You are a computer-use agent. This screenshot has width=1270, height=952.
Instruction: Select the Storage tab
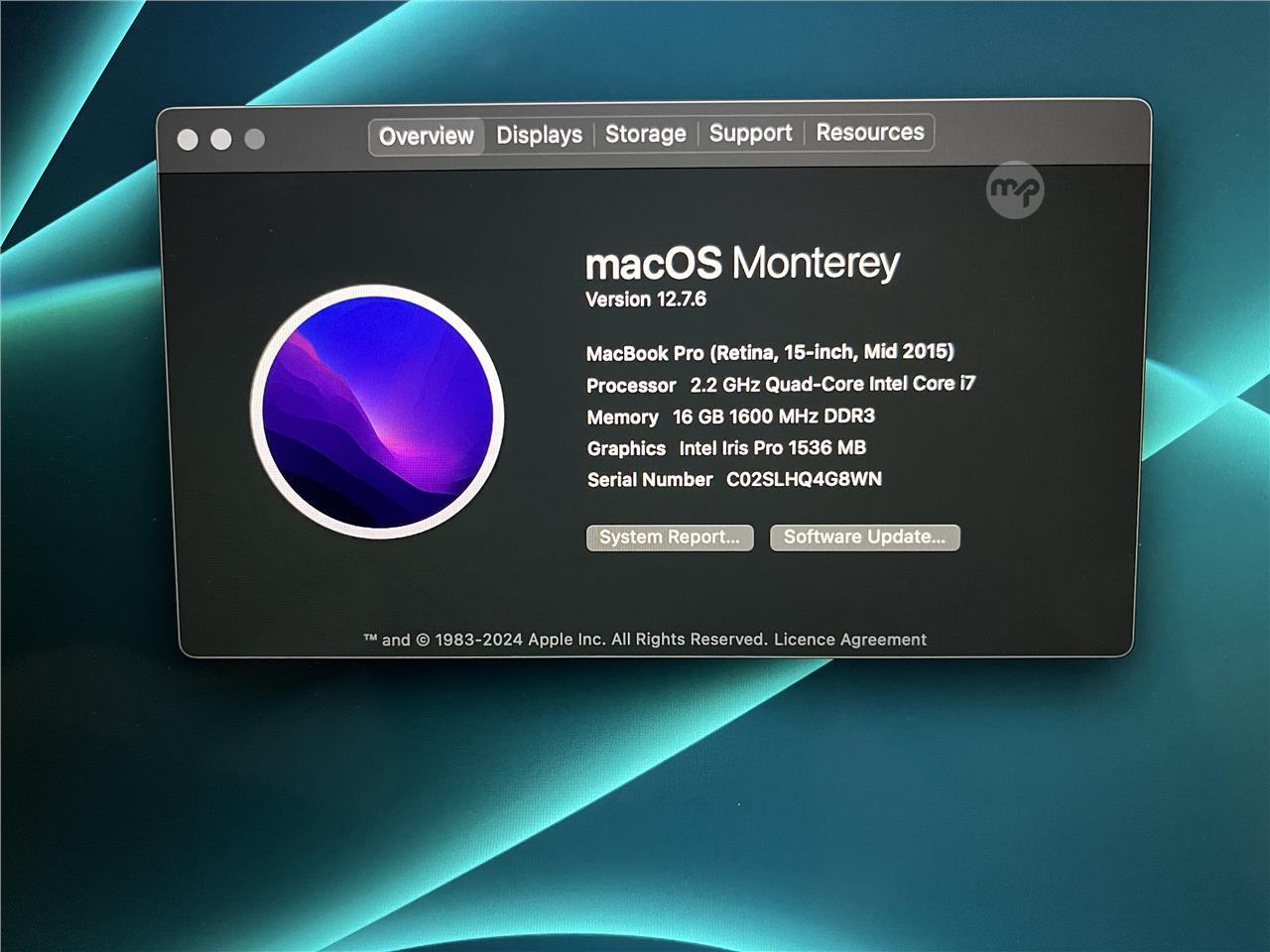tap(645, 134)
